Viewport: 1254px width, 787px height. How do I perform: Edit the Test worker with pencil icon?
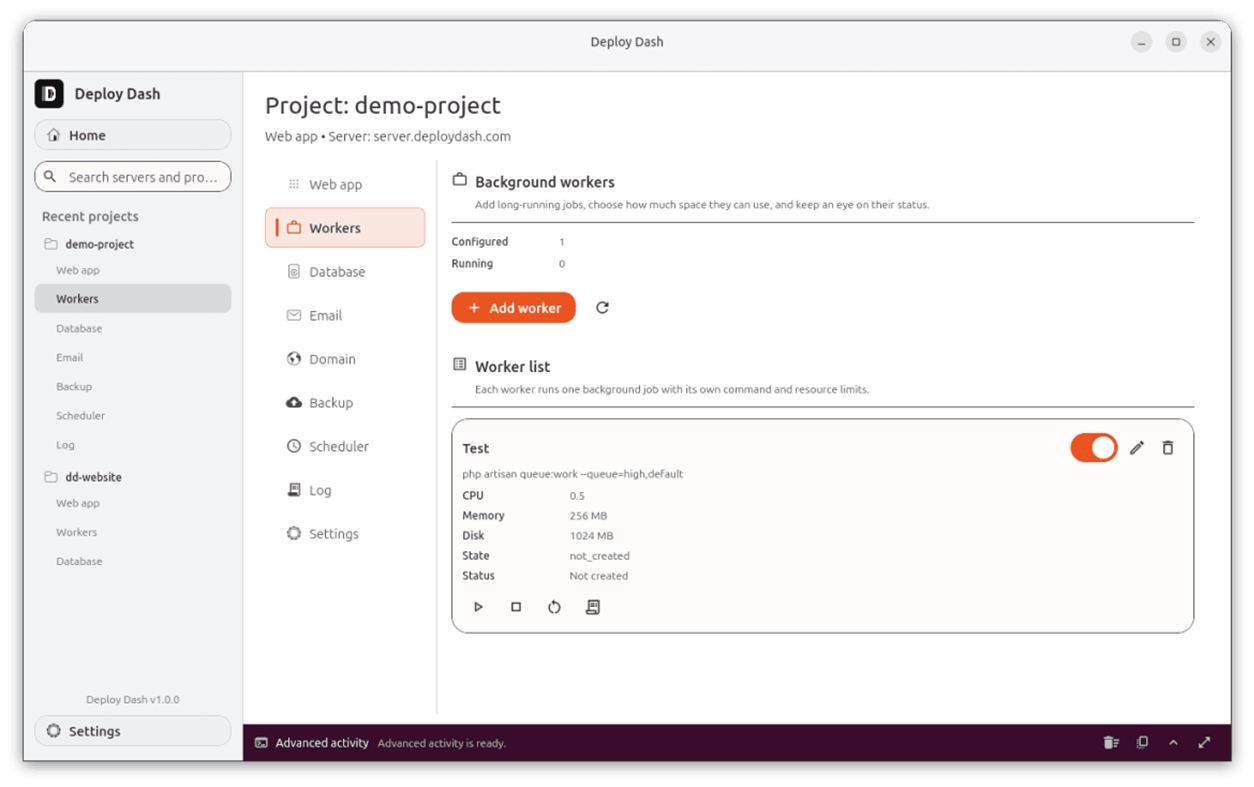1137,448
